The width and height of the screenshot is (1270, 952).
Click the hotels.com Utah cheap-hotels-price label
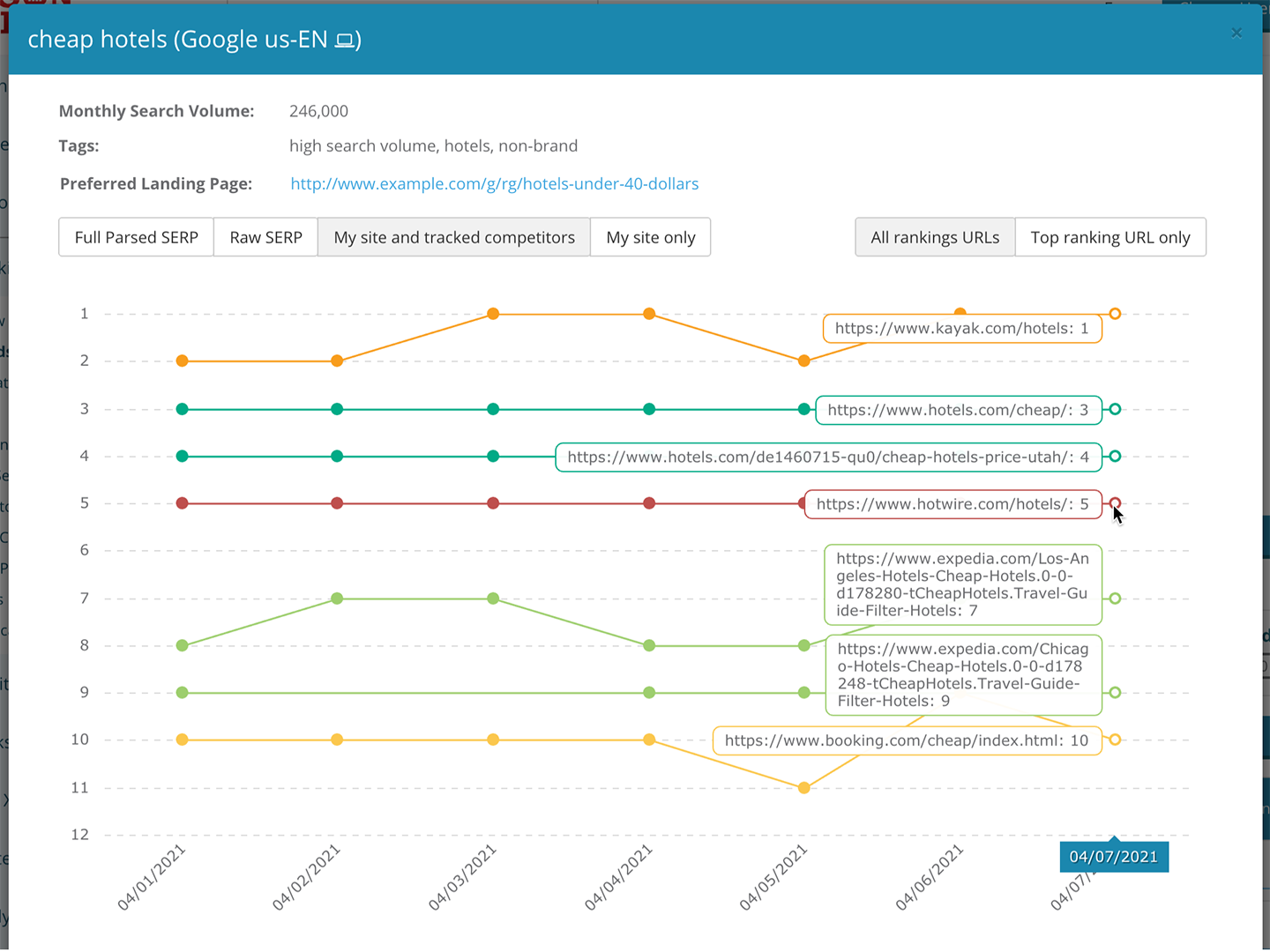tap(827, 457)
